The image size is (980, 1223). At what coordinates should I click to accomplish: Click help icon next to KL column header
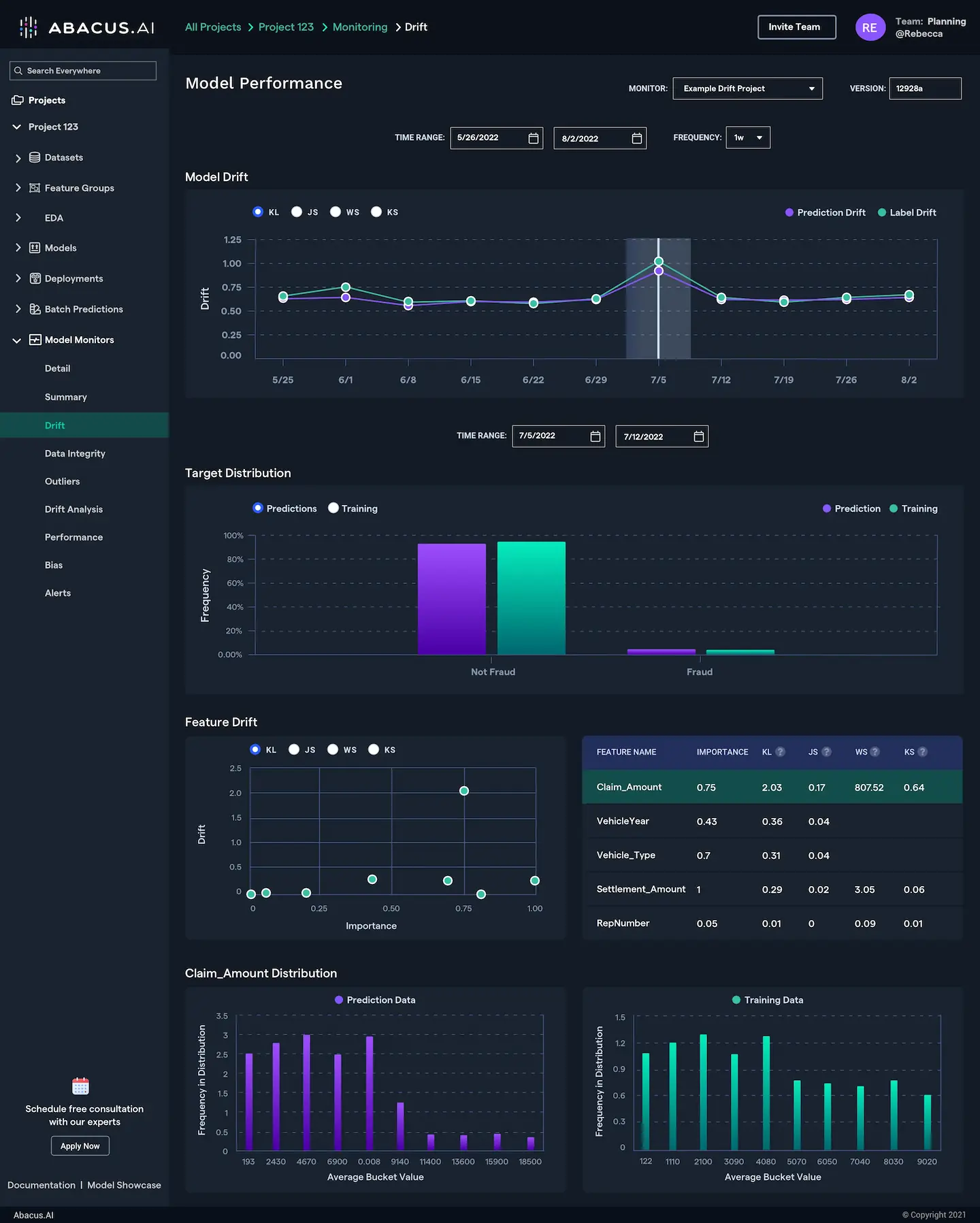click(781, 752)
